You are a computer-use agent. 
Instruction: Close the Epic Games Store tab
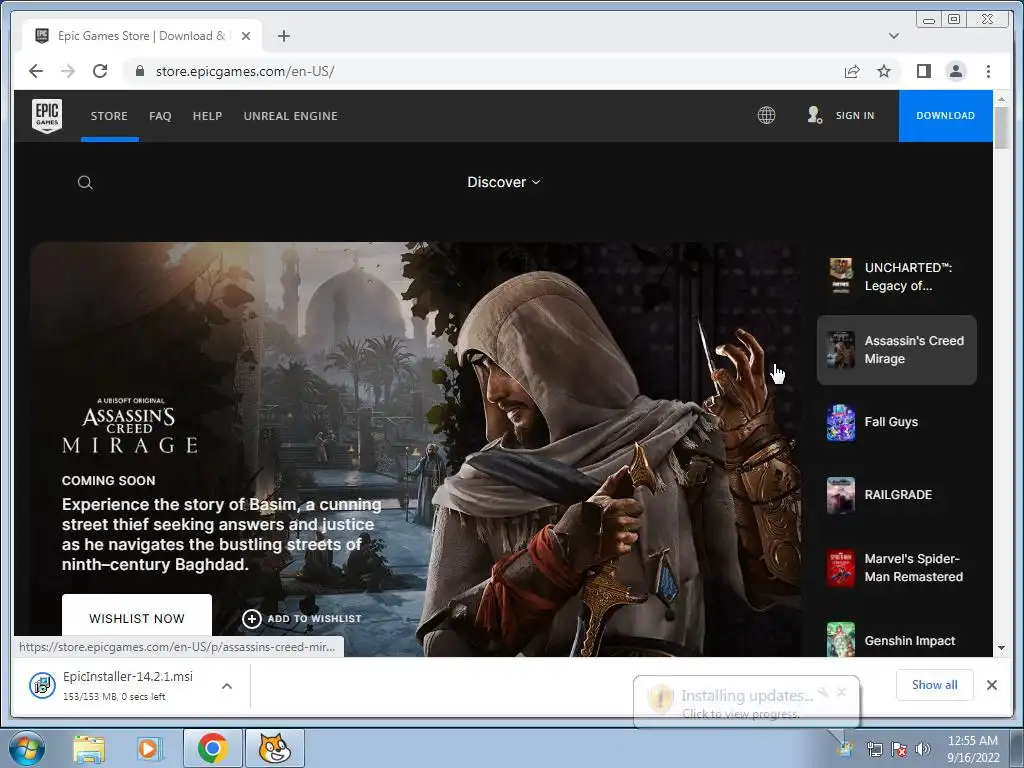click(x=246, y=36)
